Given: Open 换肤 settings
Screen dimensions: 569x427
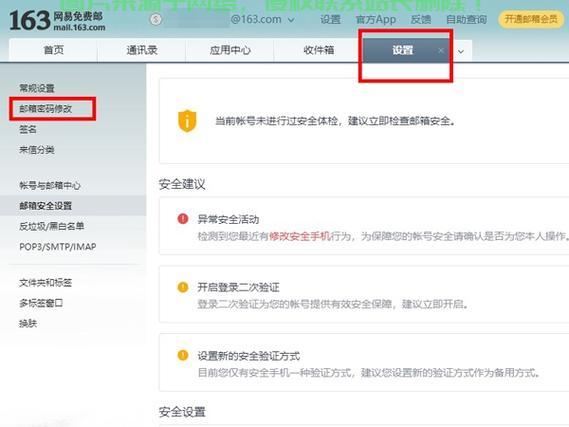Looking at the screenshot, I should click(28, 323).
